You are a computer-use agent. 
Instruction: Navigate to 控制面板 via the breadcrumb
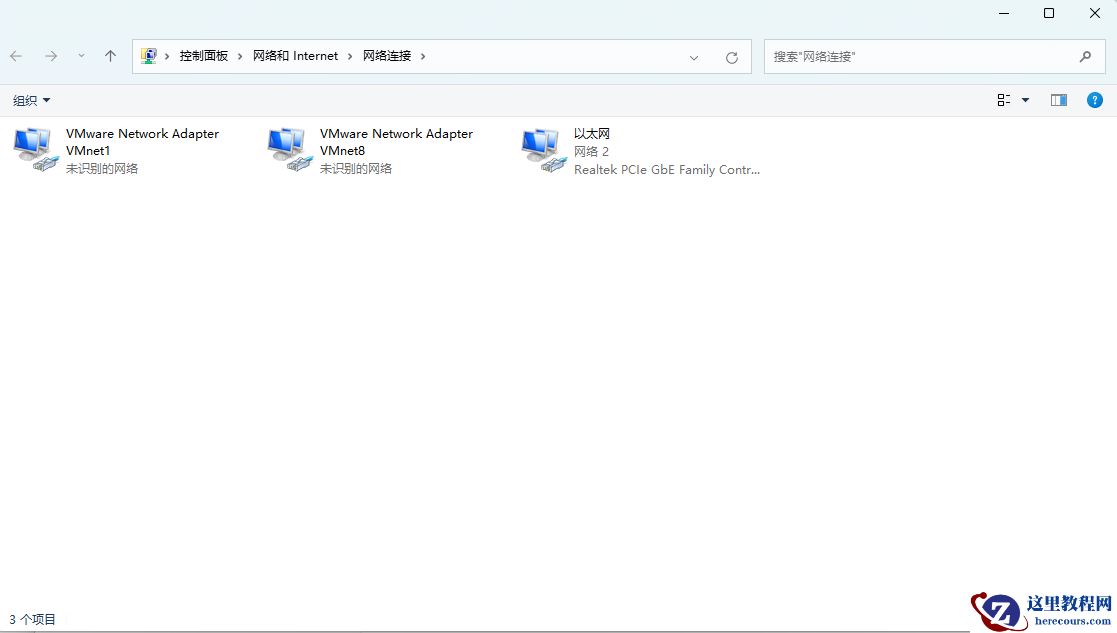click(x=204, y=55)
